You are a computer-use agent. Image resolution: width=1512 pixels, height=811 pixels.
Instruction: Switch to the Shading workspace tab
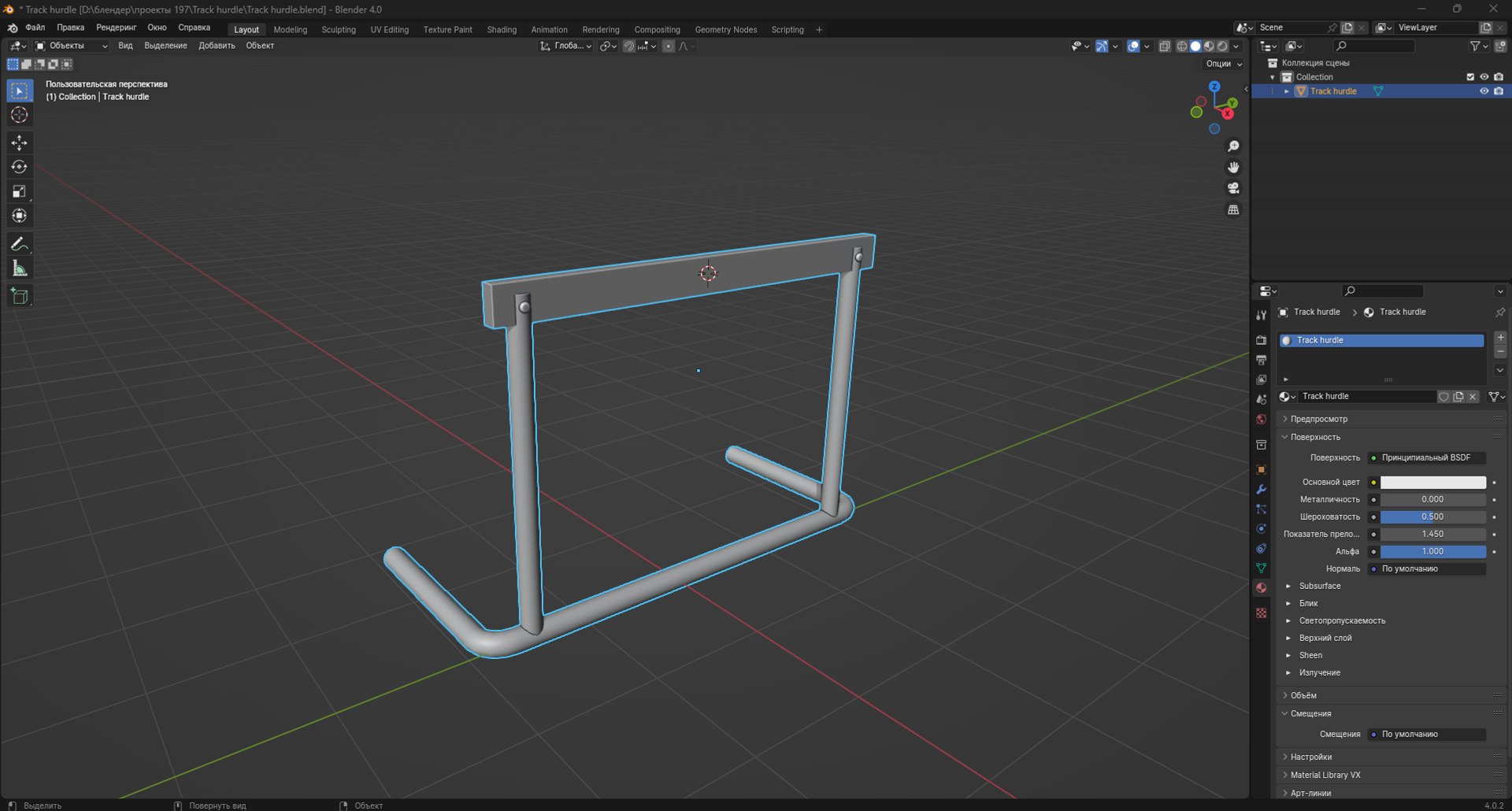[502, 30]
